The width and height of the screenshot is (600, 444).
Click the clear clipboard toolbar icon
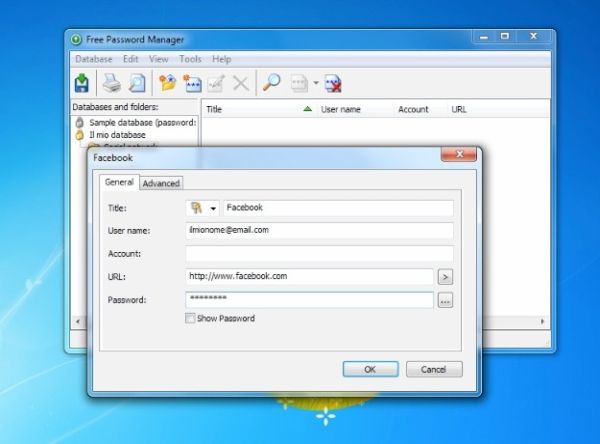coord(333,83)
